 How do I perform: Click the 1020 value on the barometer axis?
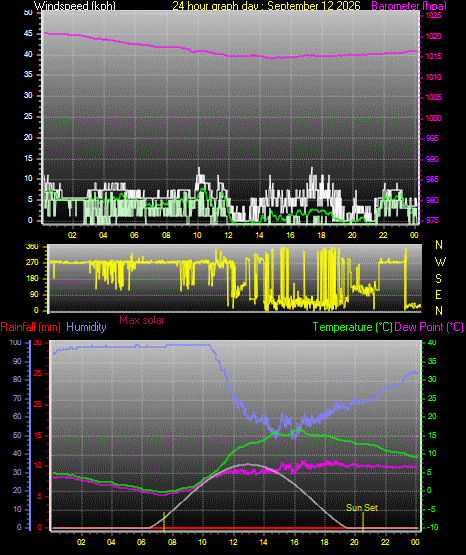433,36
